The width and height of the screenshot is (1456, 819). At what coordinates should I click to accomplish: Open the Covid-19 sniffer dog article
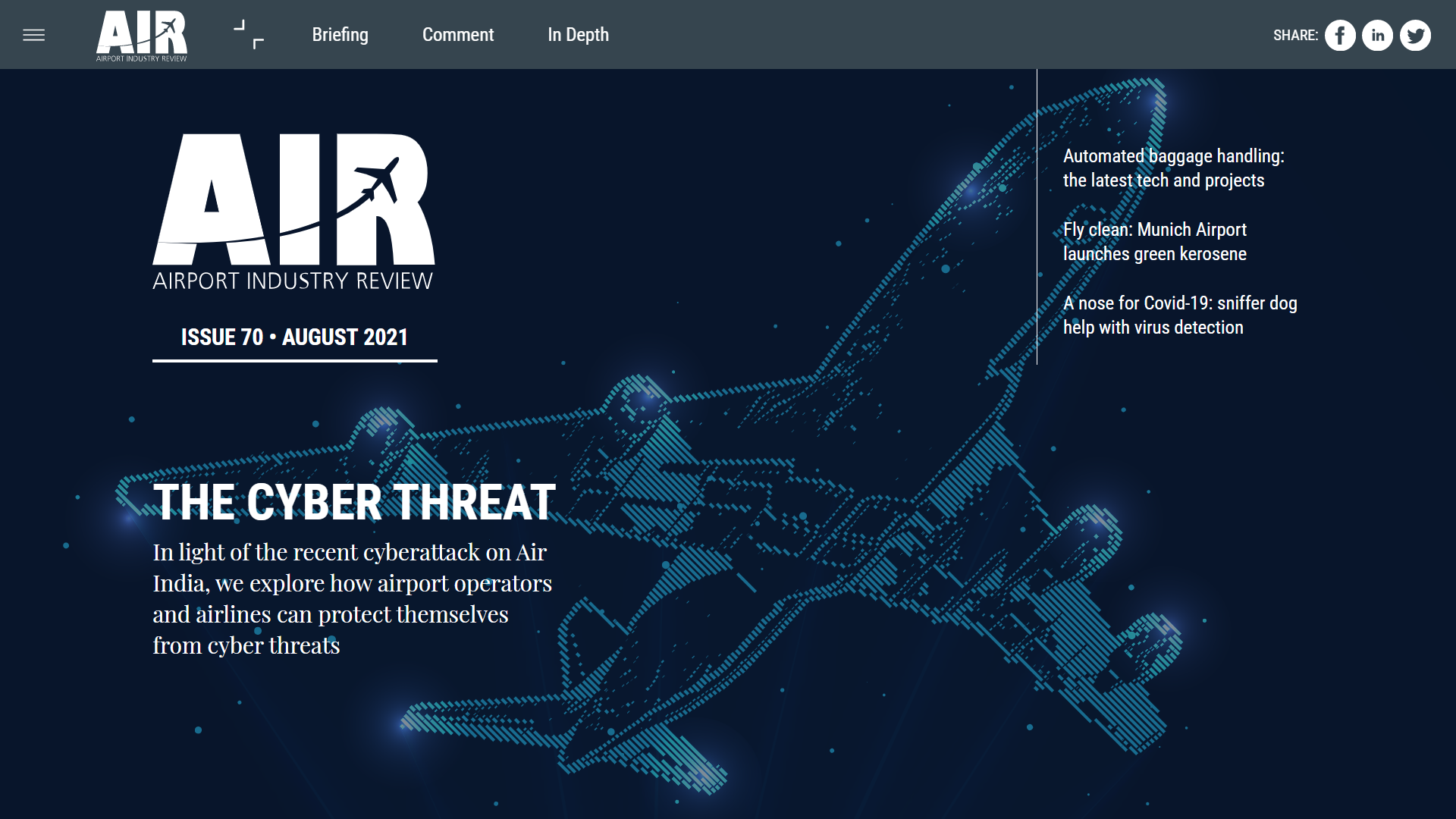point(1180,315)
